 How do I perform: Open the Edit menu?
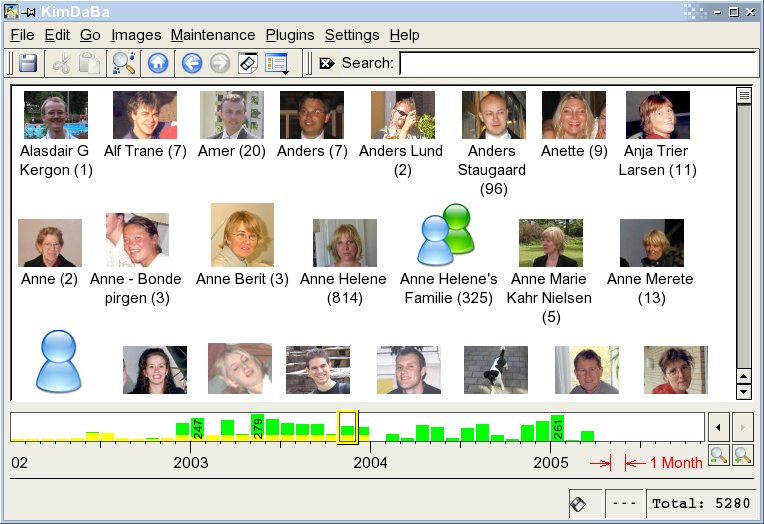(57, 35)
